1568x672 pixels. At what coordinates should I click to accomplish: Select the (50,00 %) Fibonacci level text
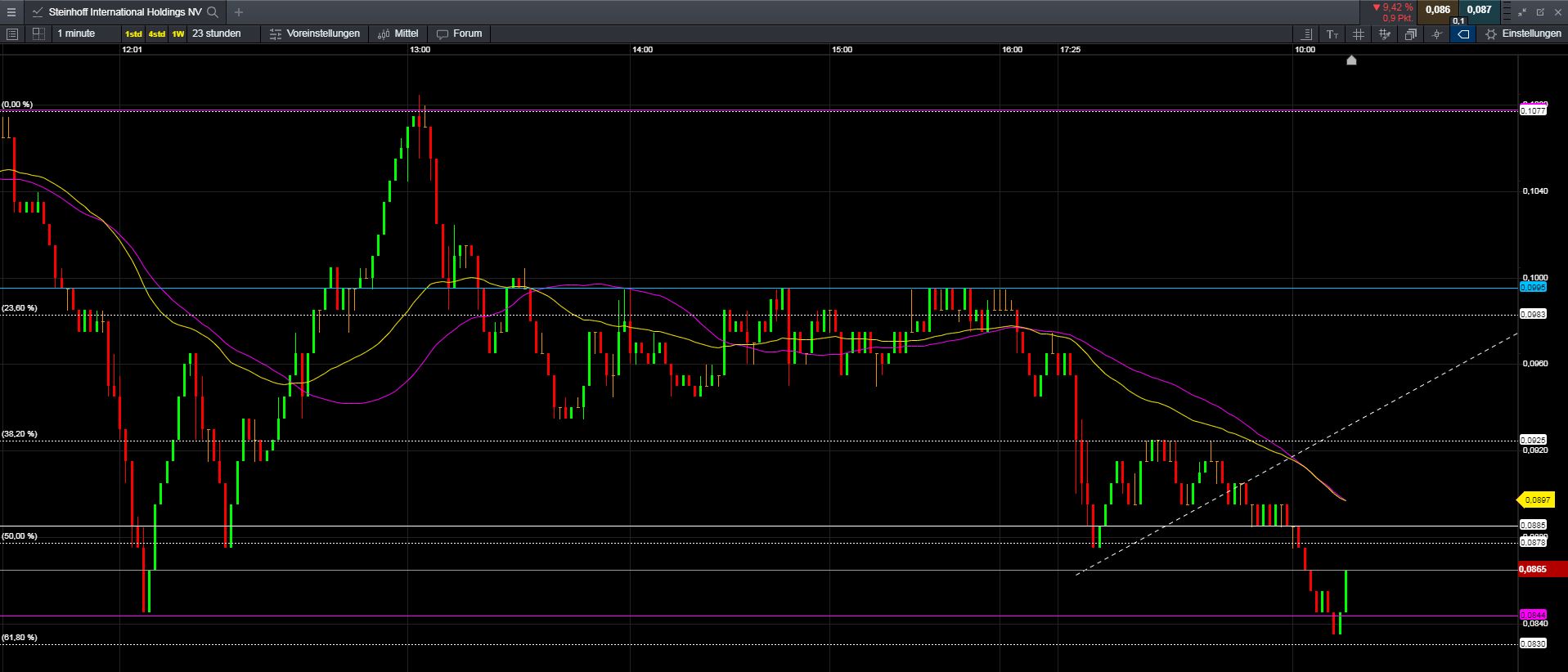(19, 536)
